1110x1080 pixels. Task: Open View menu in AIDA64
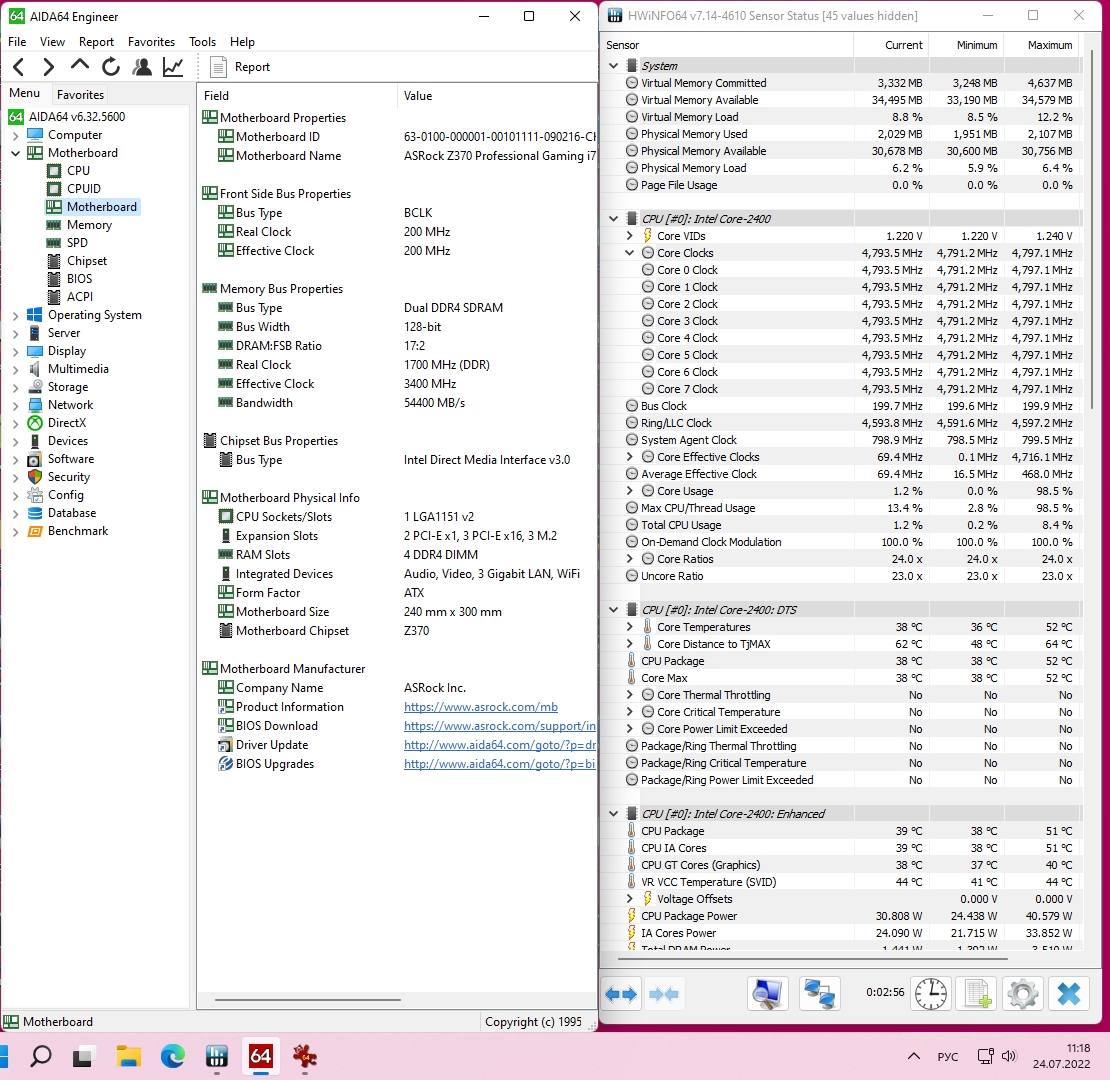[52, 42]
